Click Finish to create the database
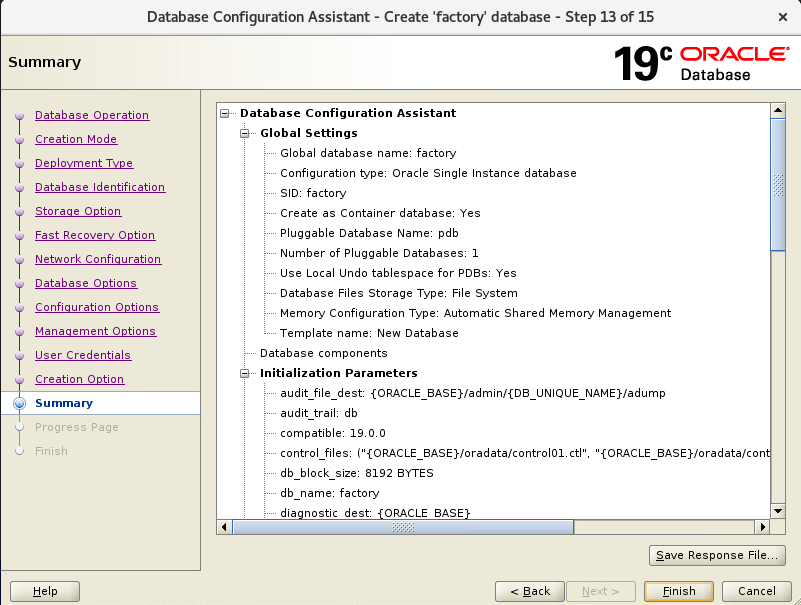801x605 pixels. pos(679,591)
